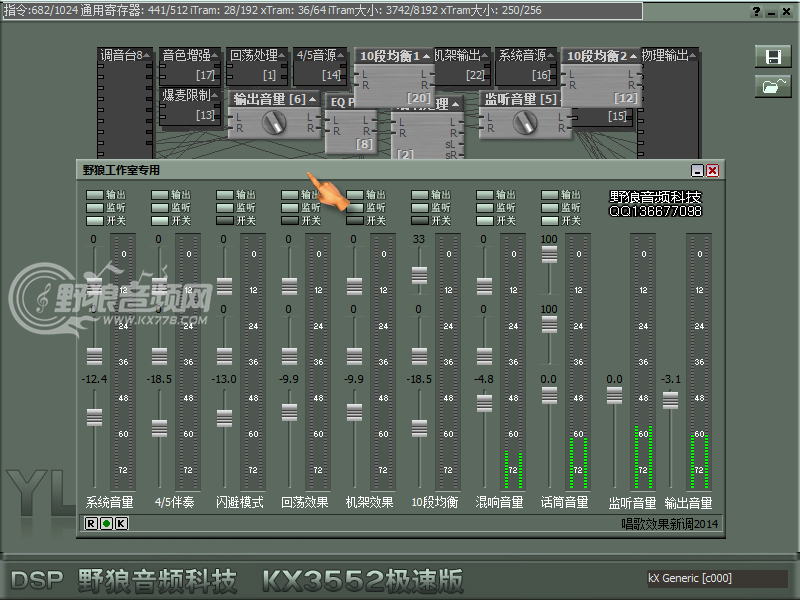Image resolution: width=800 pixels, height=600 pixels.
Task: Select the 回荡处理 [1] DSP module
Action: click(x=257, y=68)
